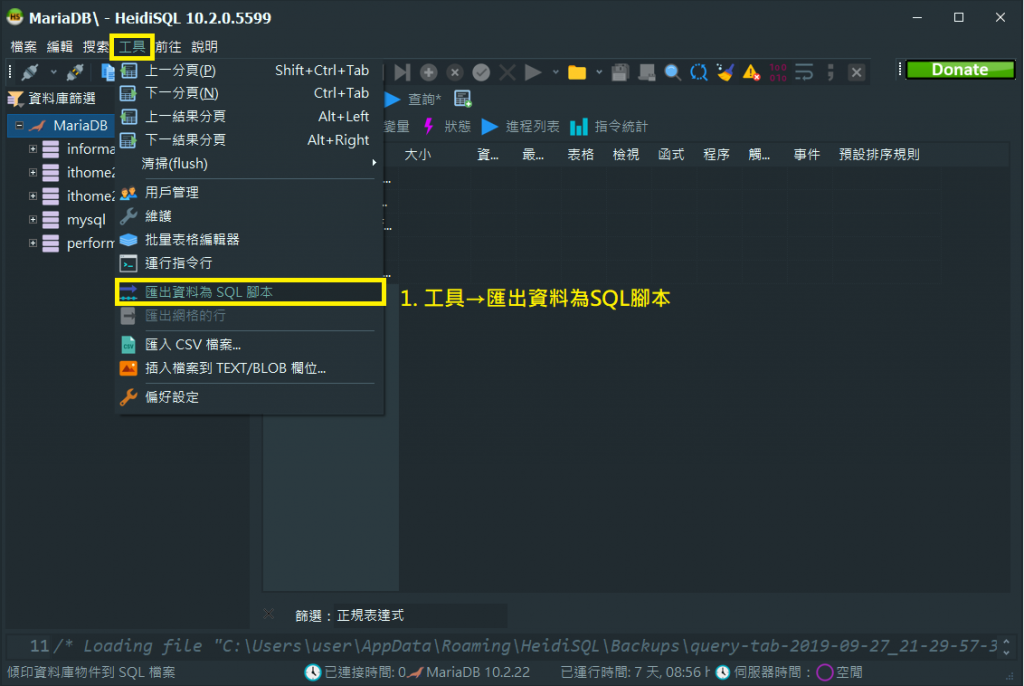Choose 匯出資料為 SQL 腳本
This screenshot has width=1024, height=686.
(248, 292)
